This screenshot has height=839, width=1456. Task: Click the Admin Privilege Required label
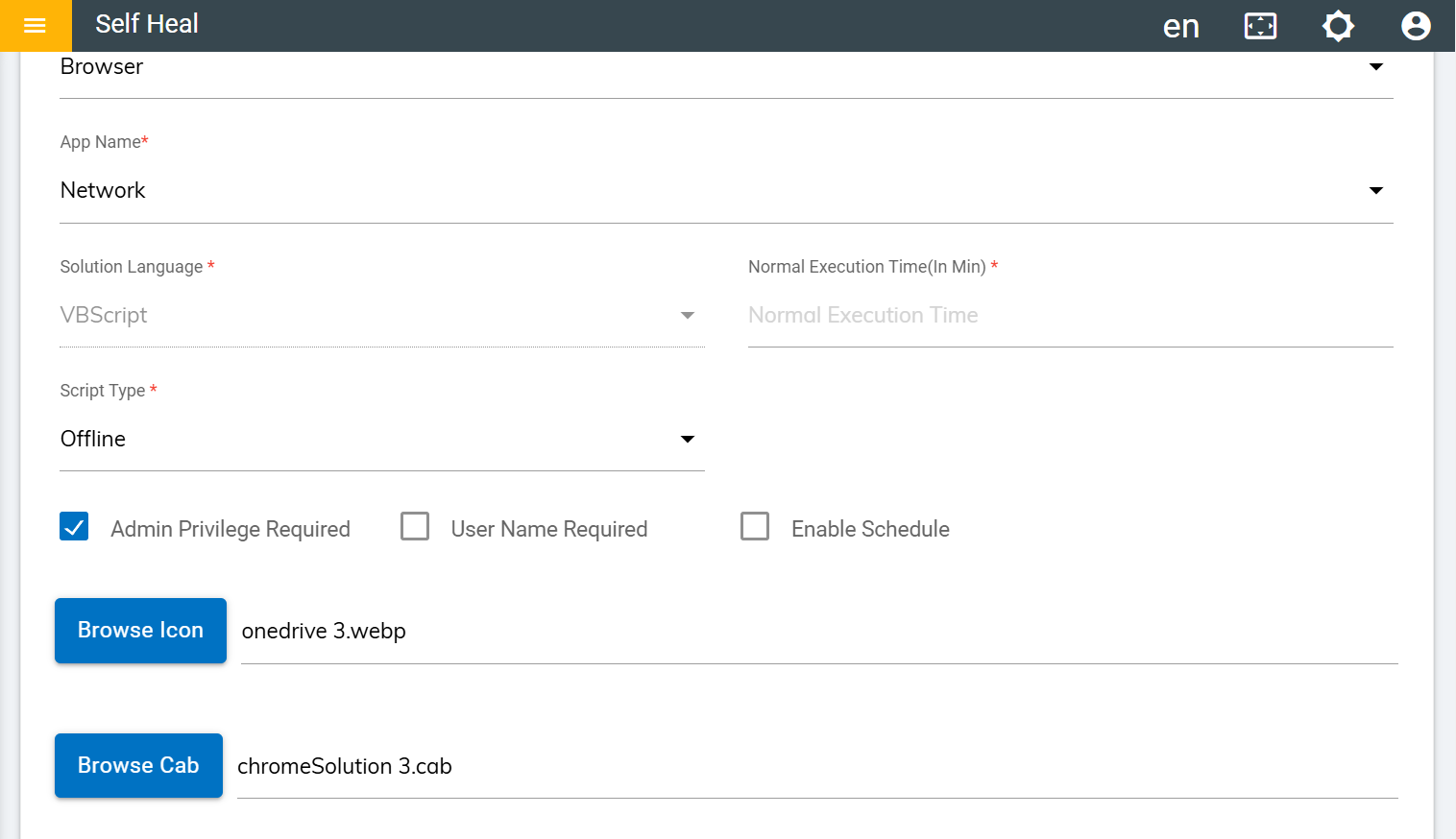(x=231, y=529)
